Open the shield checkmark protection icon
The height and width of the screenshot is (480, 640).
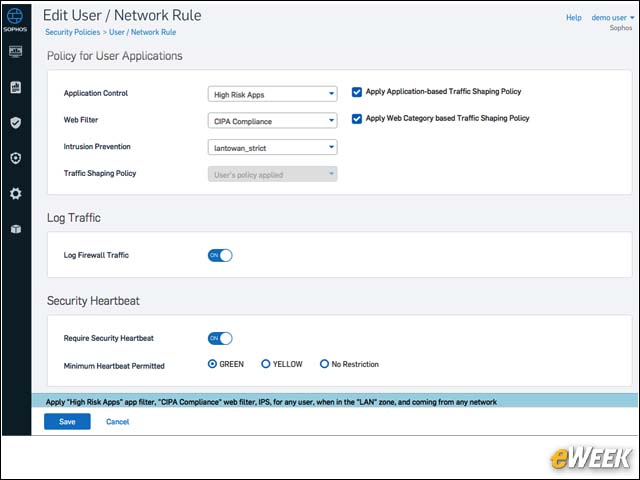click(x=16, y=122)
